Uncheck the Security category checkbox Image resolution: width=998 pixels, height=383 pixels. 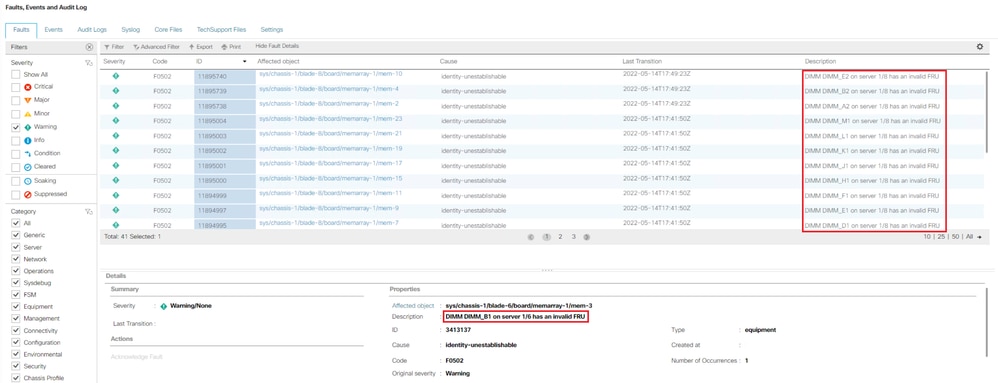[x=16, y=366]
